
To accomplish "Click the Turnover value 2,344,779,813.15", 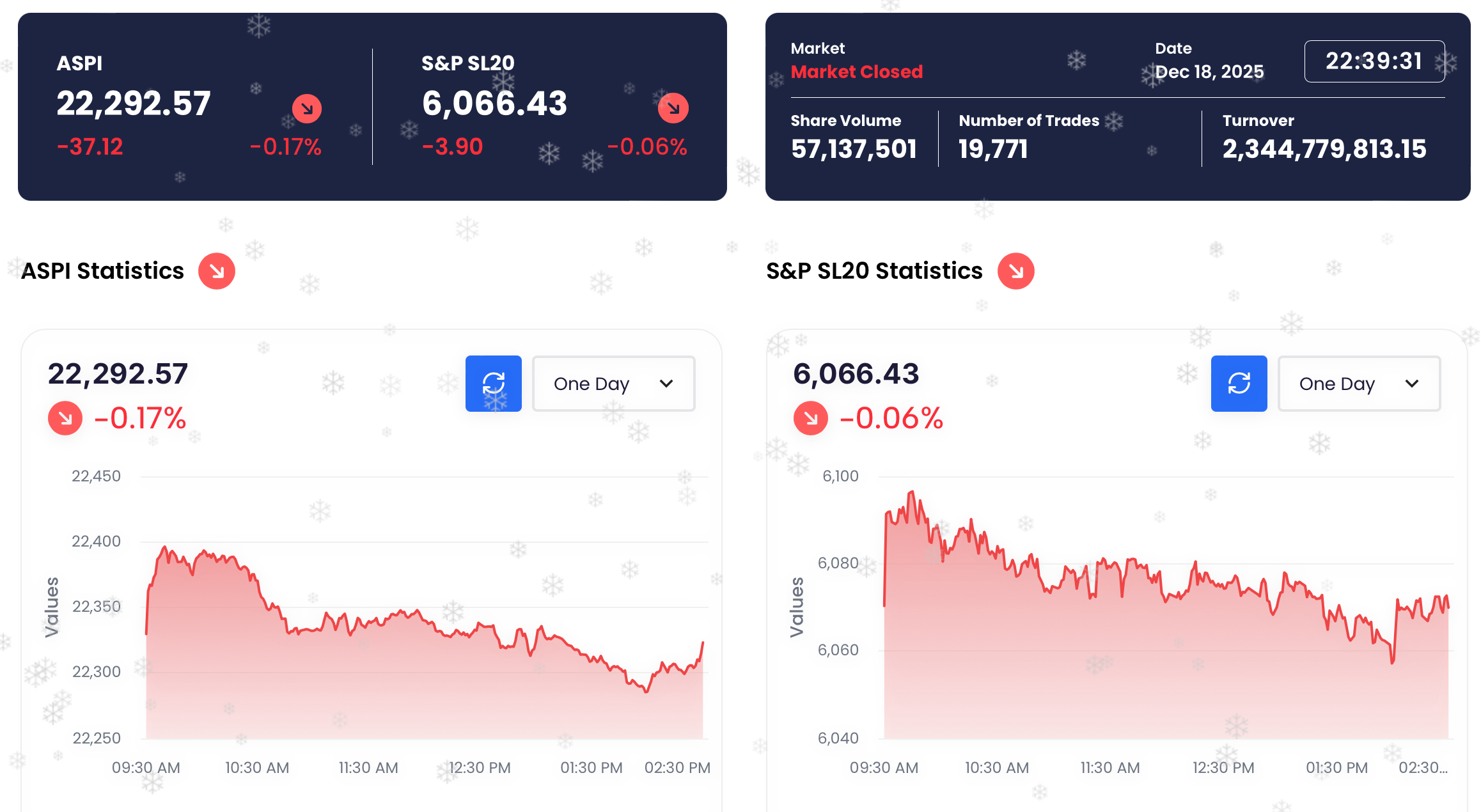I will coord(1324,149).
